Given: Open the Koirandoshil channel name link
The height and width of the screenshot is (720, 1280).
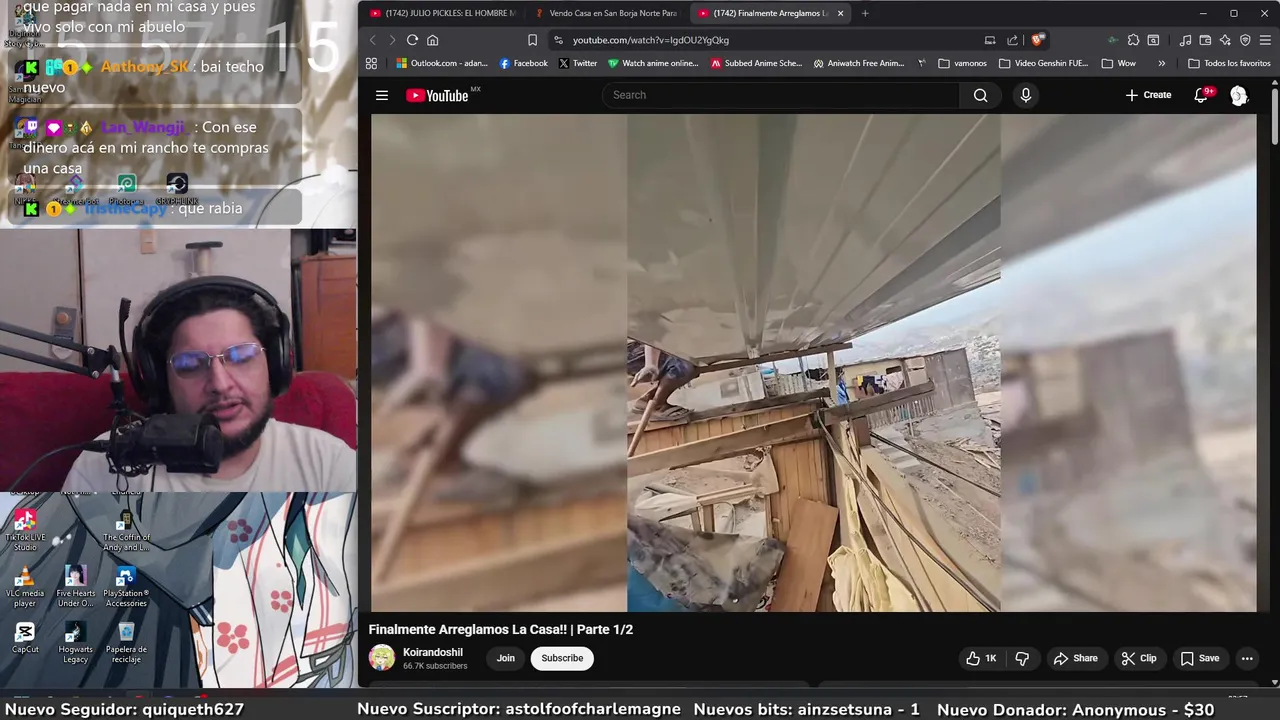Looking at the screenshot, I should [433, 652].
